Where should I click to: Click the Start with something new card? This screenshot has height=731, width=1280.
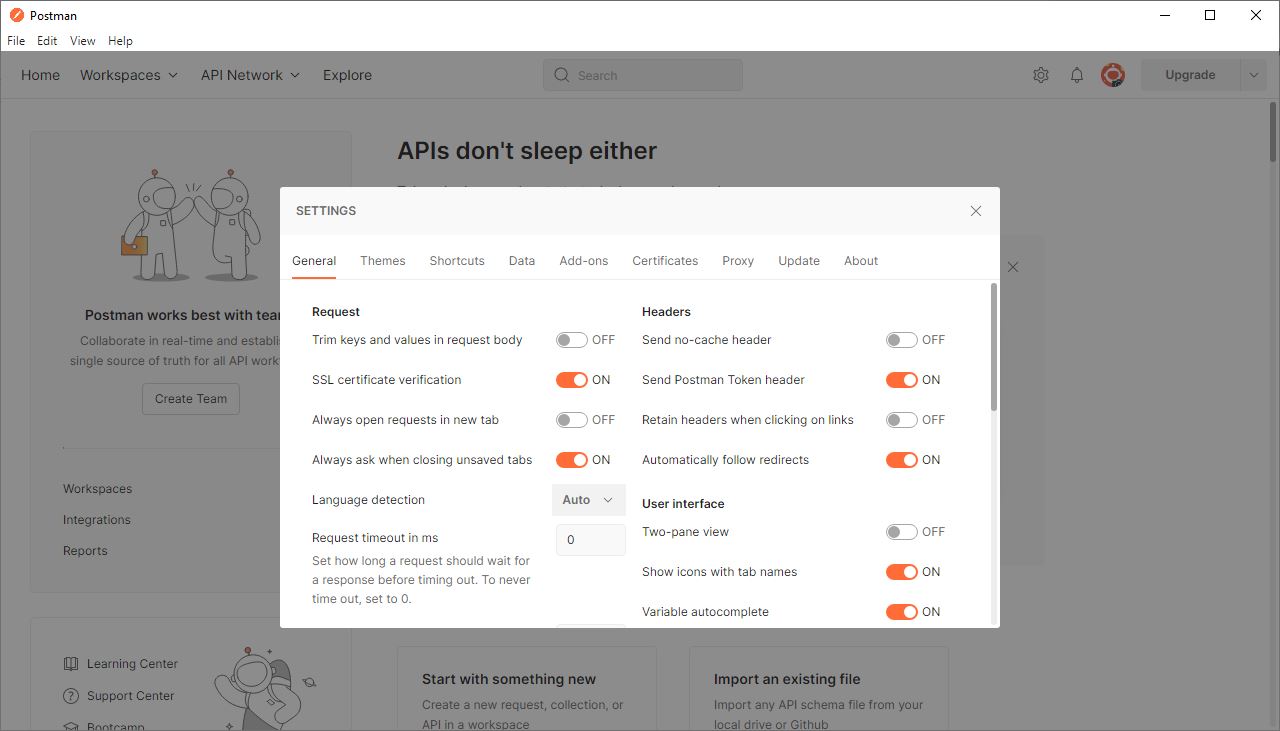click(527, 688)
